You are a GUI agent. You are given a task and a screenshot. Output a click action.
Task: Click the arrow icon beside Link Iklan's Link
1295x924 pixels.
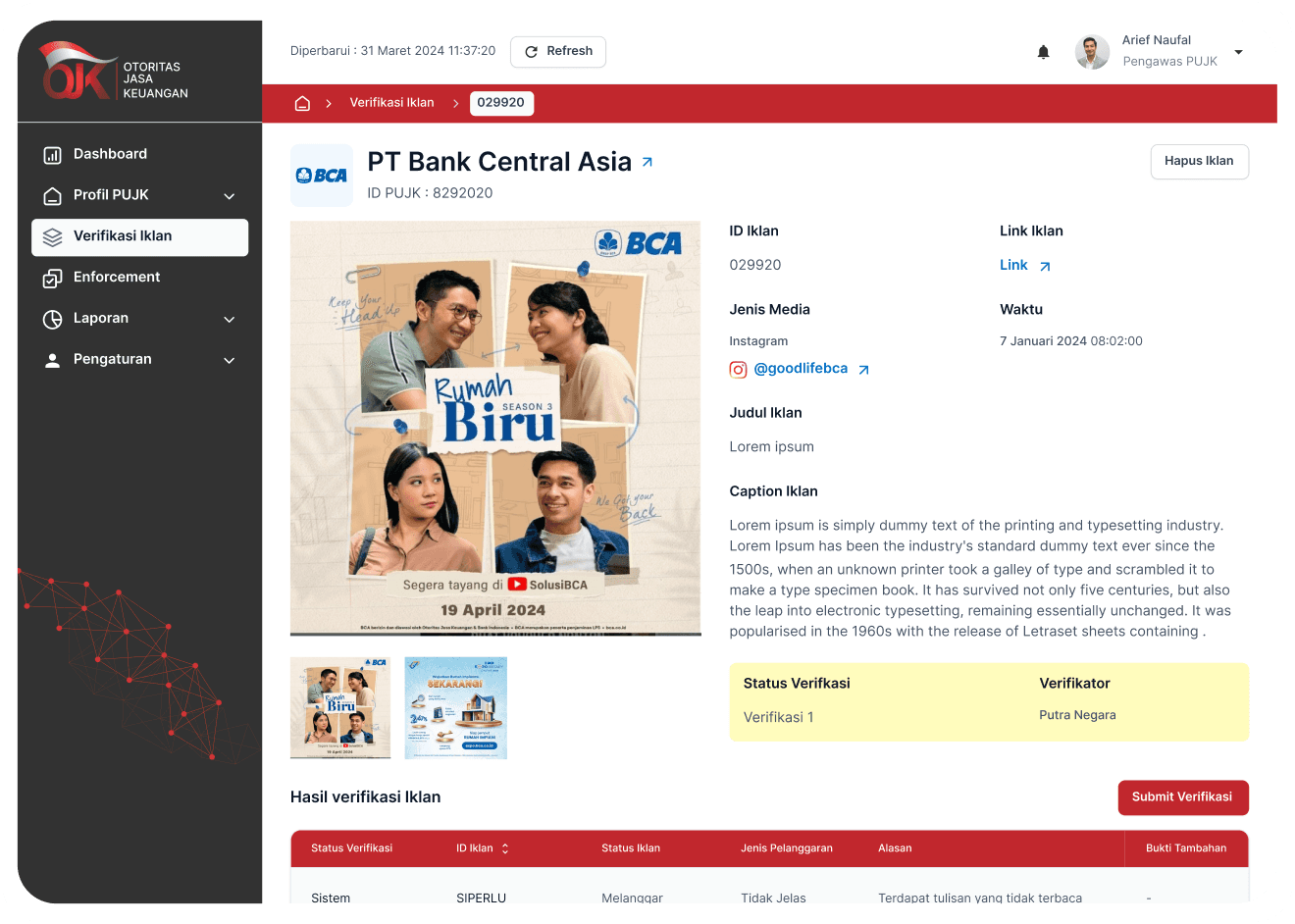[x=1045, y=266]
